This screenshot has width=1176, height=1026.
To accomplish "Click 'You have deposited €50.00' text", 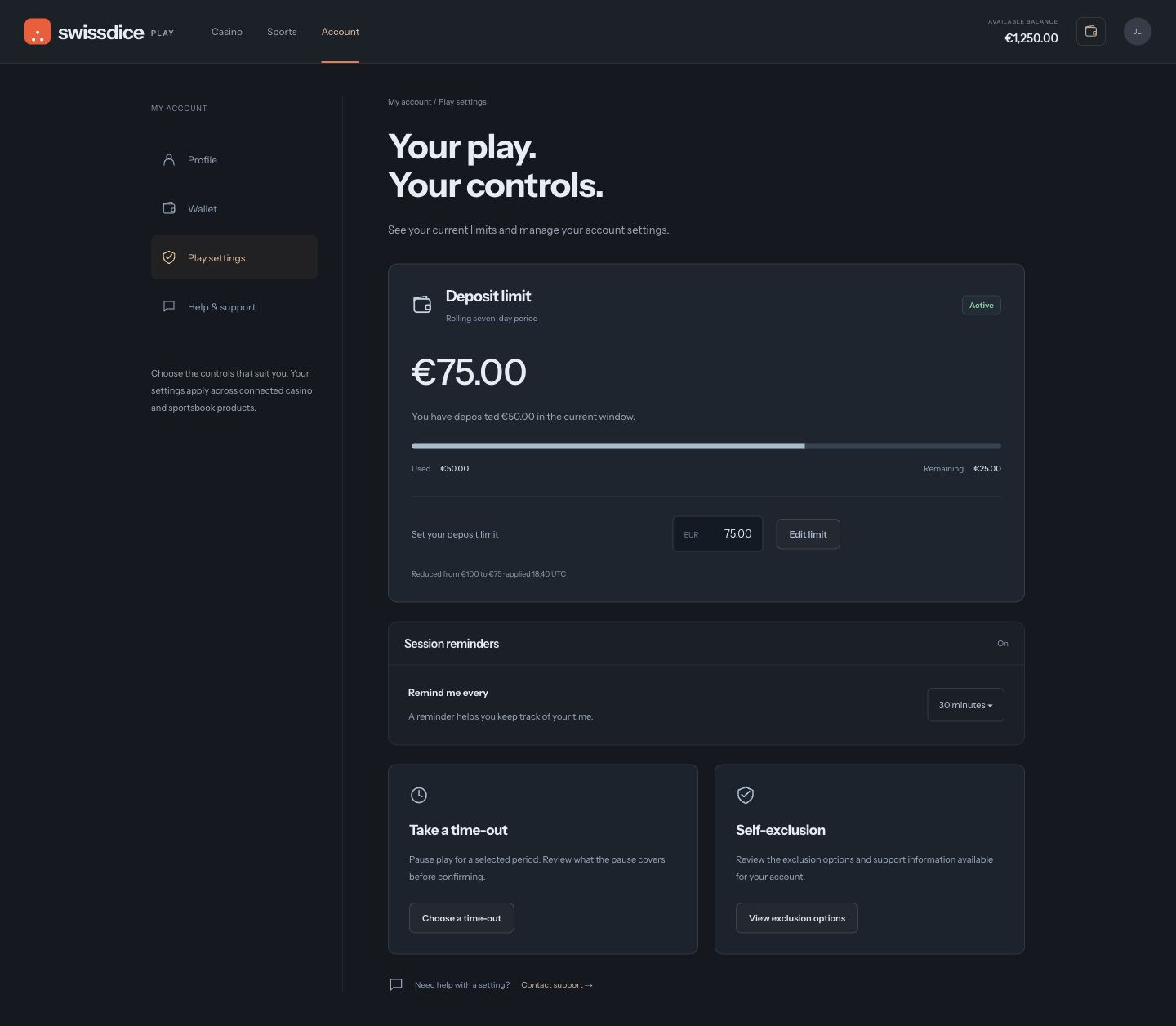I will [523, 417].
